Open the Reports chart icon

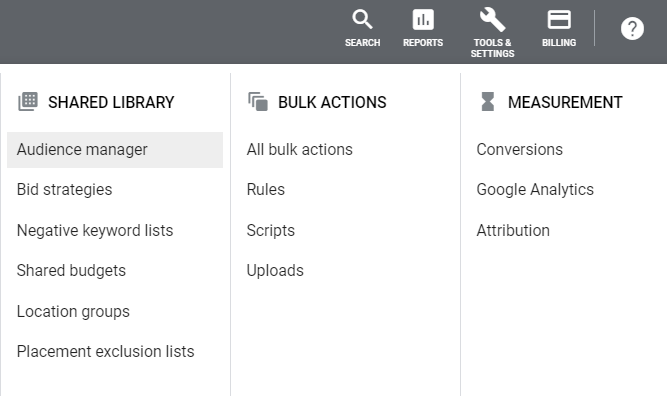[x=423, y=20]
